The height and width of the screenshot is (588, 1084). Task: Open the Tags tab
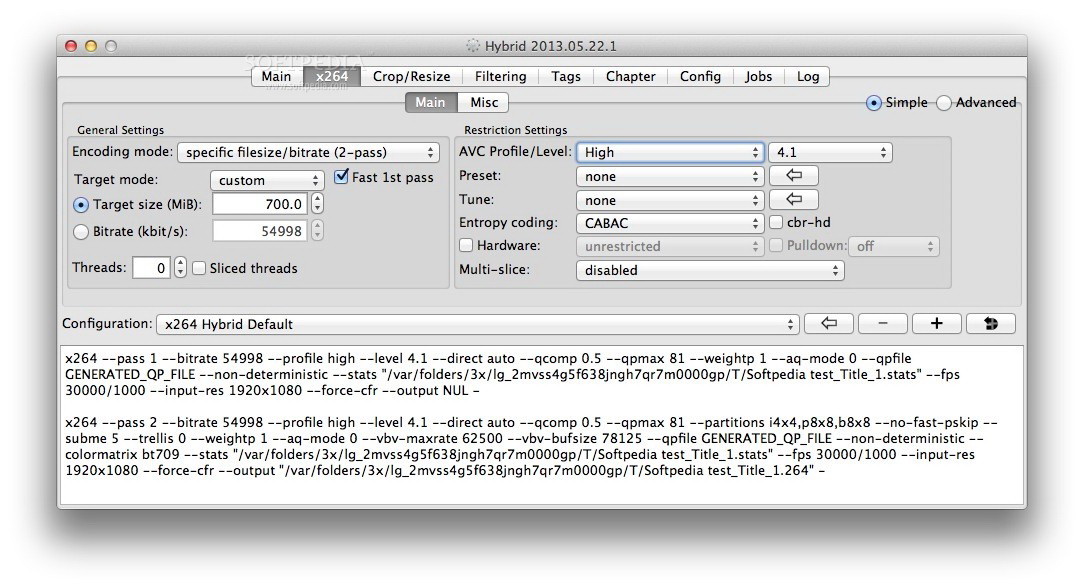[x=566, y=76]
